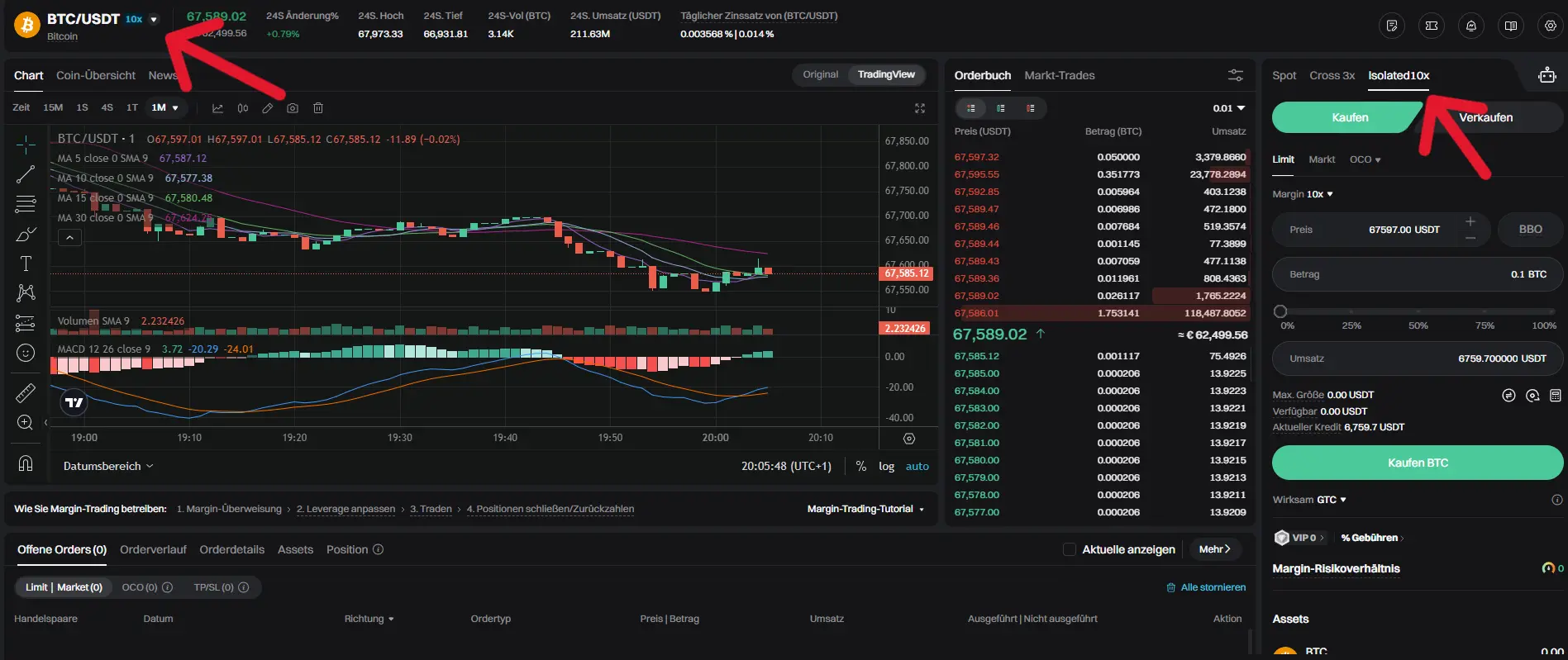Switch to Spot trading tab
This screenshot has width=1568, height=660.
(1284, 75)
